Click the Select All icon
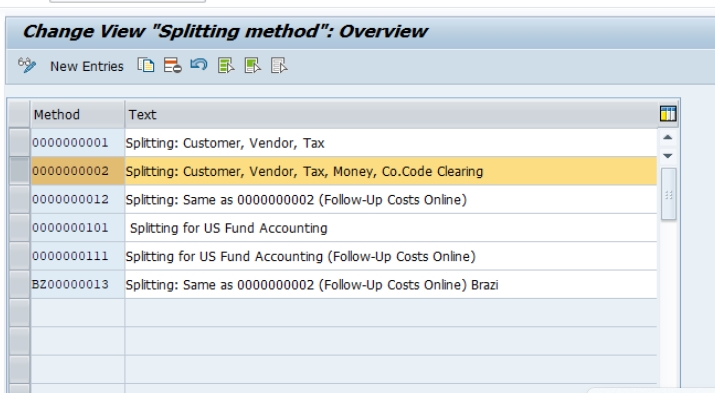Viewport: 715px width, 393px height. 226,66
